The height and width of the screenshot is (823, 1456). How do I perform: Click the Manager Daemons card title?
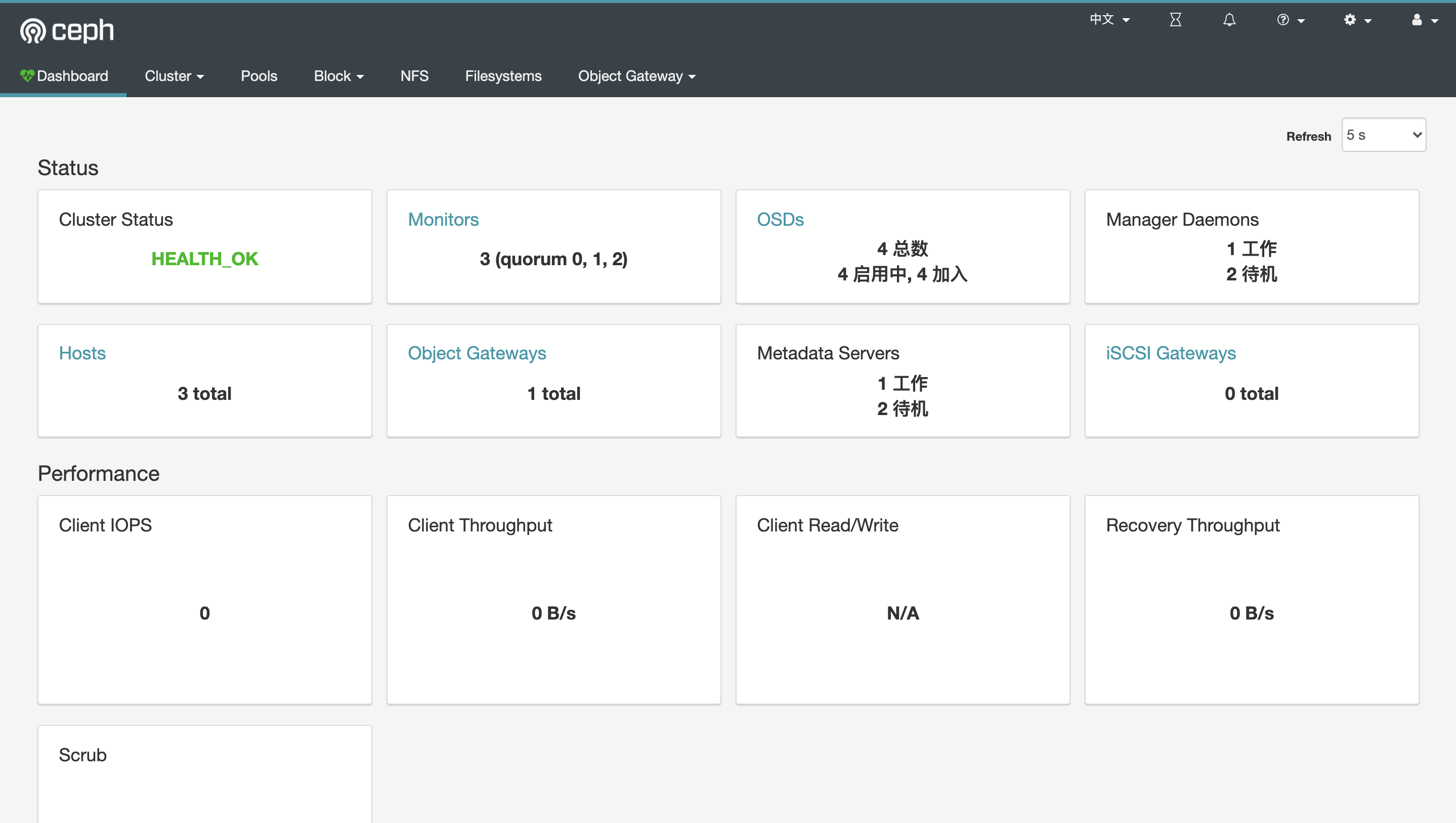click(x=1182, y=219)
